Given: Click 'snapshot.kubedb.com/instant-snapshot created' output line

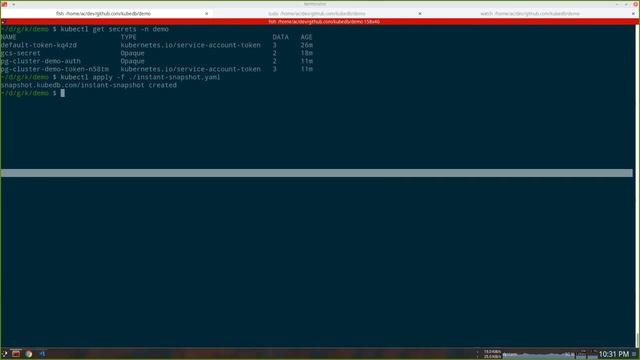Looking at the screenshot, I should click(x=89, y=85).
